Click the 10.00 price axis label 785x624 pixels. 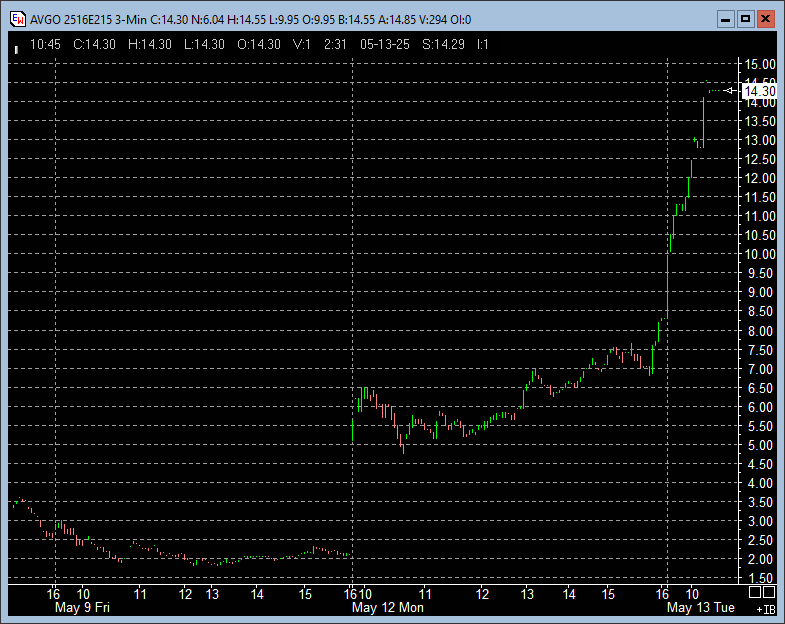click(x=760, y=254)
